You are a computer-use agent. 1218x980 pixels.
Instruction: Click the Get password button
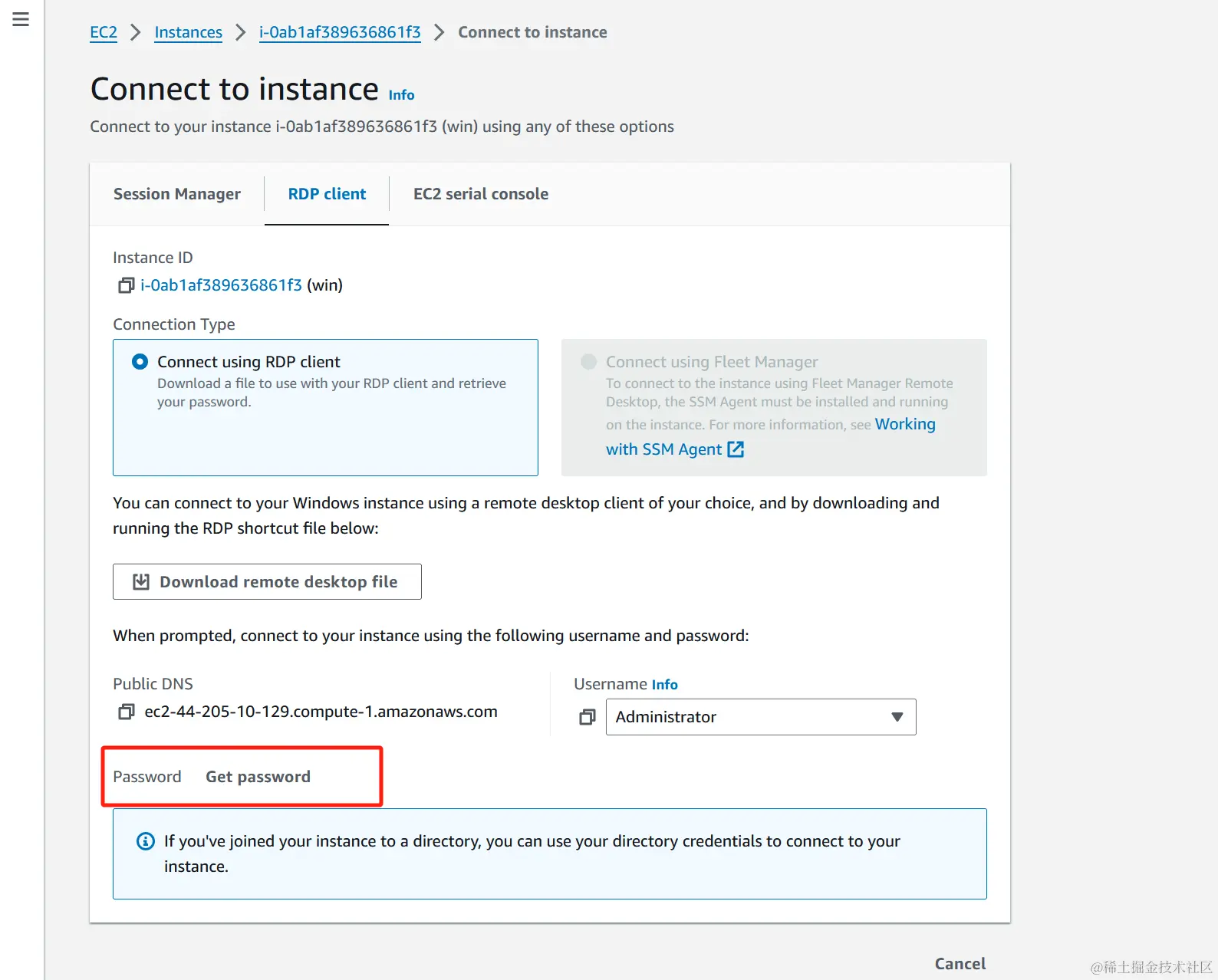coord(258,777)
